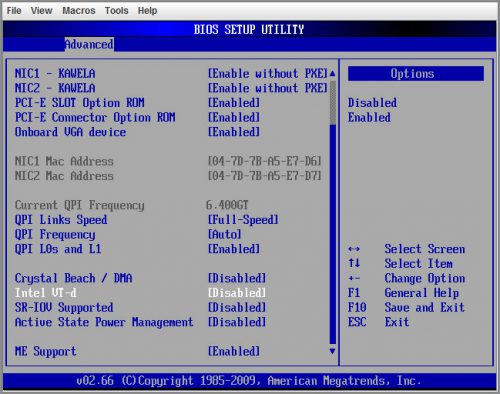
Task: Click the scroll up arrow icon
Action: coord(332,74)
